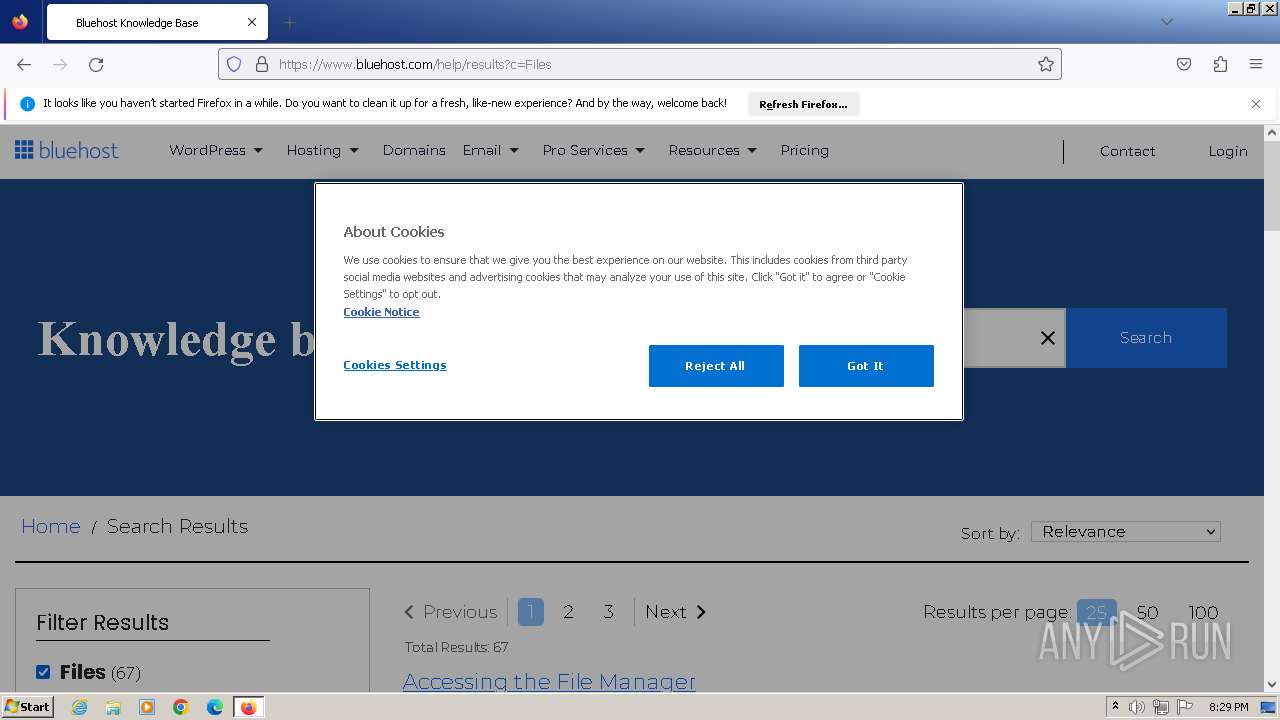This screenshot has width=1280, height=720.
Task: Click the info icon in the notification bar
Action: [27, 104]
